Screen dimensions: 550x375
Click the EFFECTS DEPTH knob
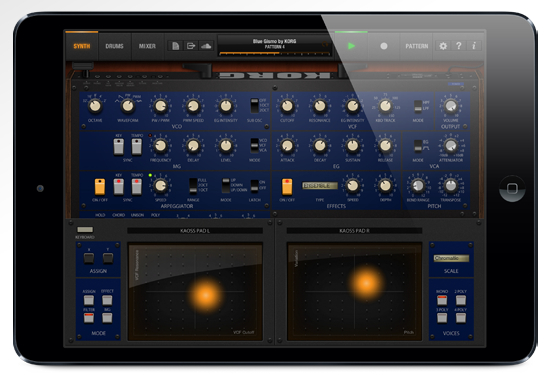pyautogui.click(x=385, y=186)
